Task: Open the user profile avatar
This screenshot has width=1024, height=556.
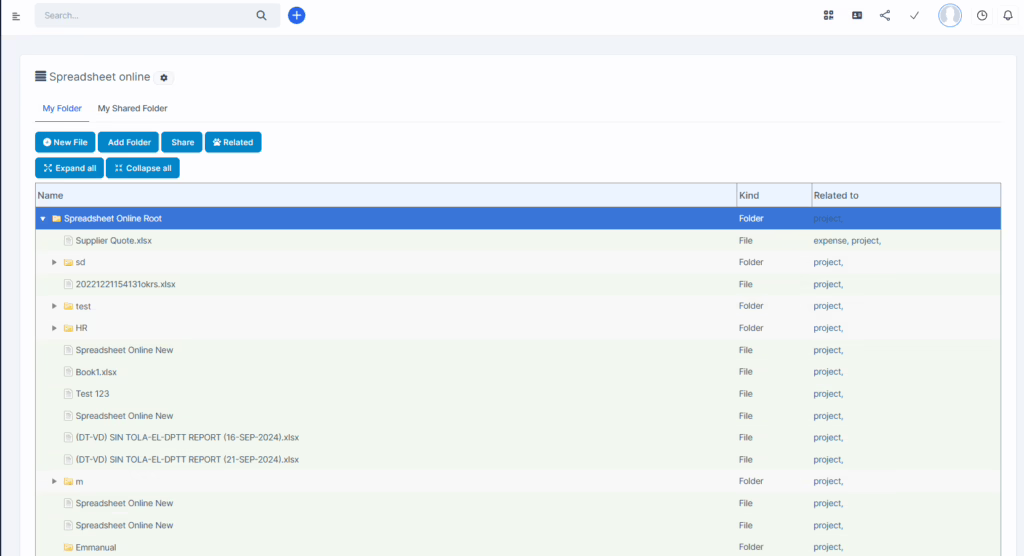Action: click(949, 15)
